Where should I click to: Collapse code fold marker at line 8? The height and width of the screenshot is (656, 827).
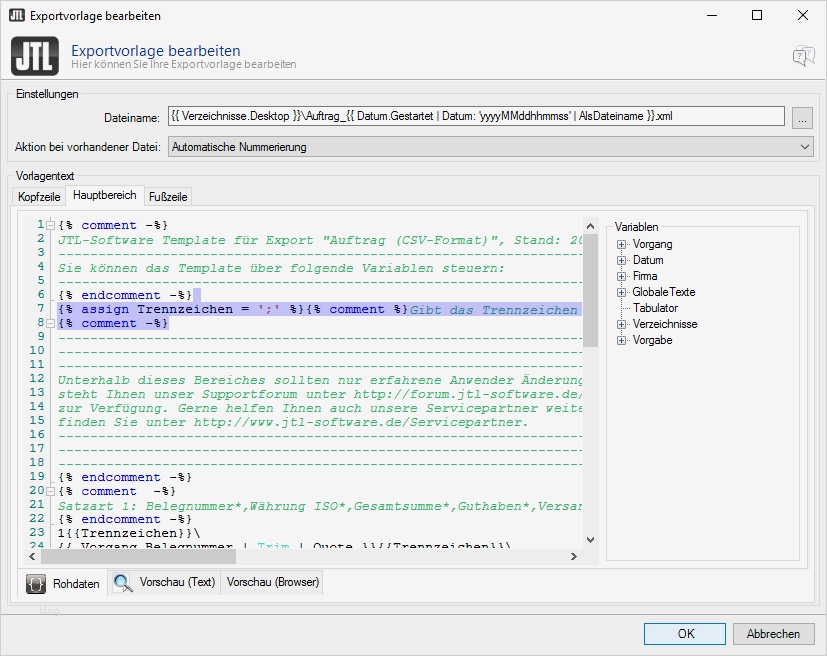tap(50, 323)
